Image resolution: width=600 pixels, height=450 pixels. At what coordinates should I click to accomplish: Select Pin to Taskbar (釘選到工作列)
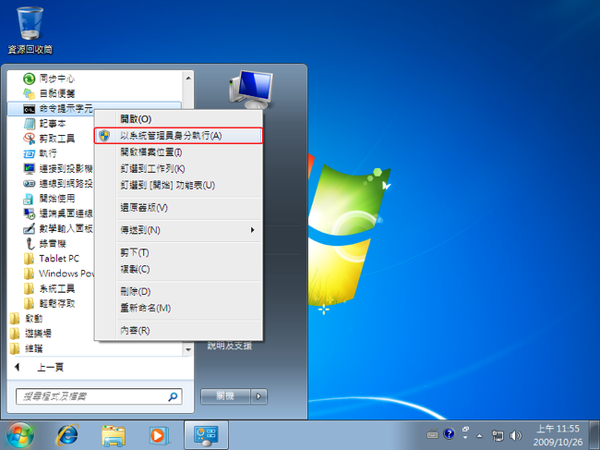tap(178, 168)
